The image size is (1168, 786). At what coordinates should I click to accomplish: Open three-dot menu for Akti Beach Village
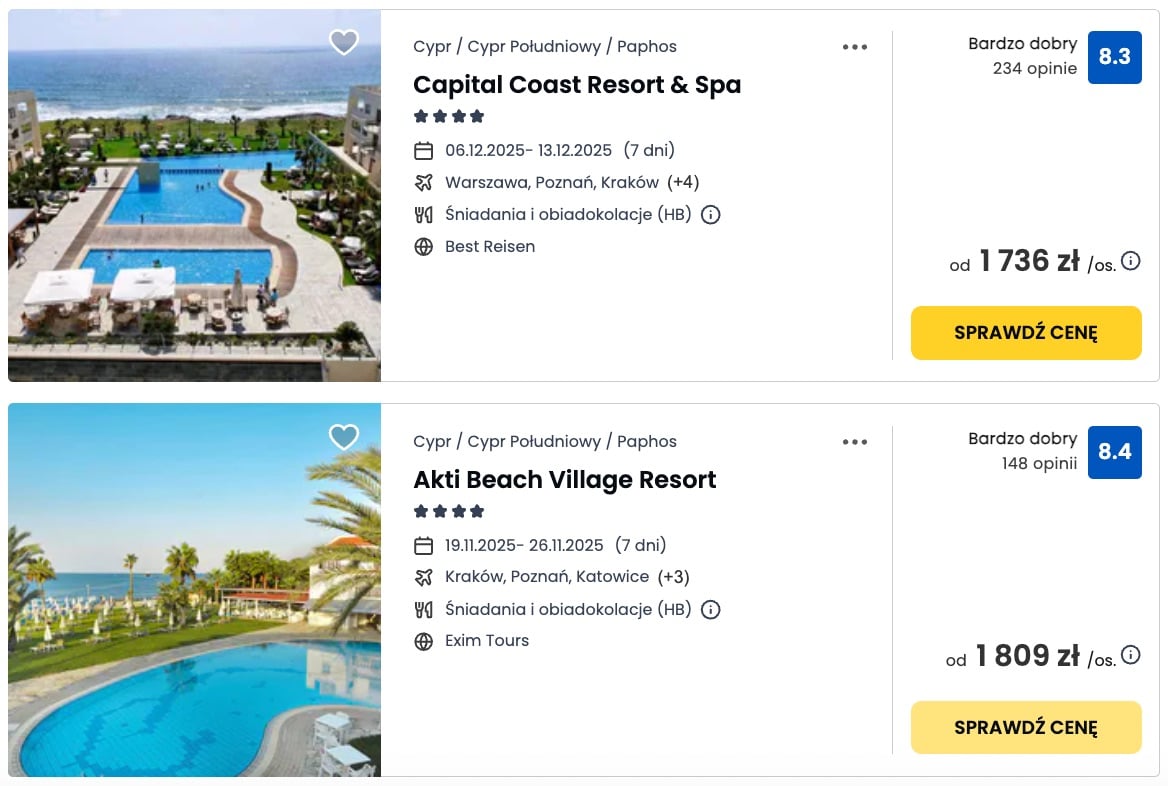coord(855,442)
